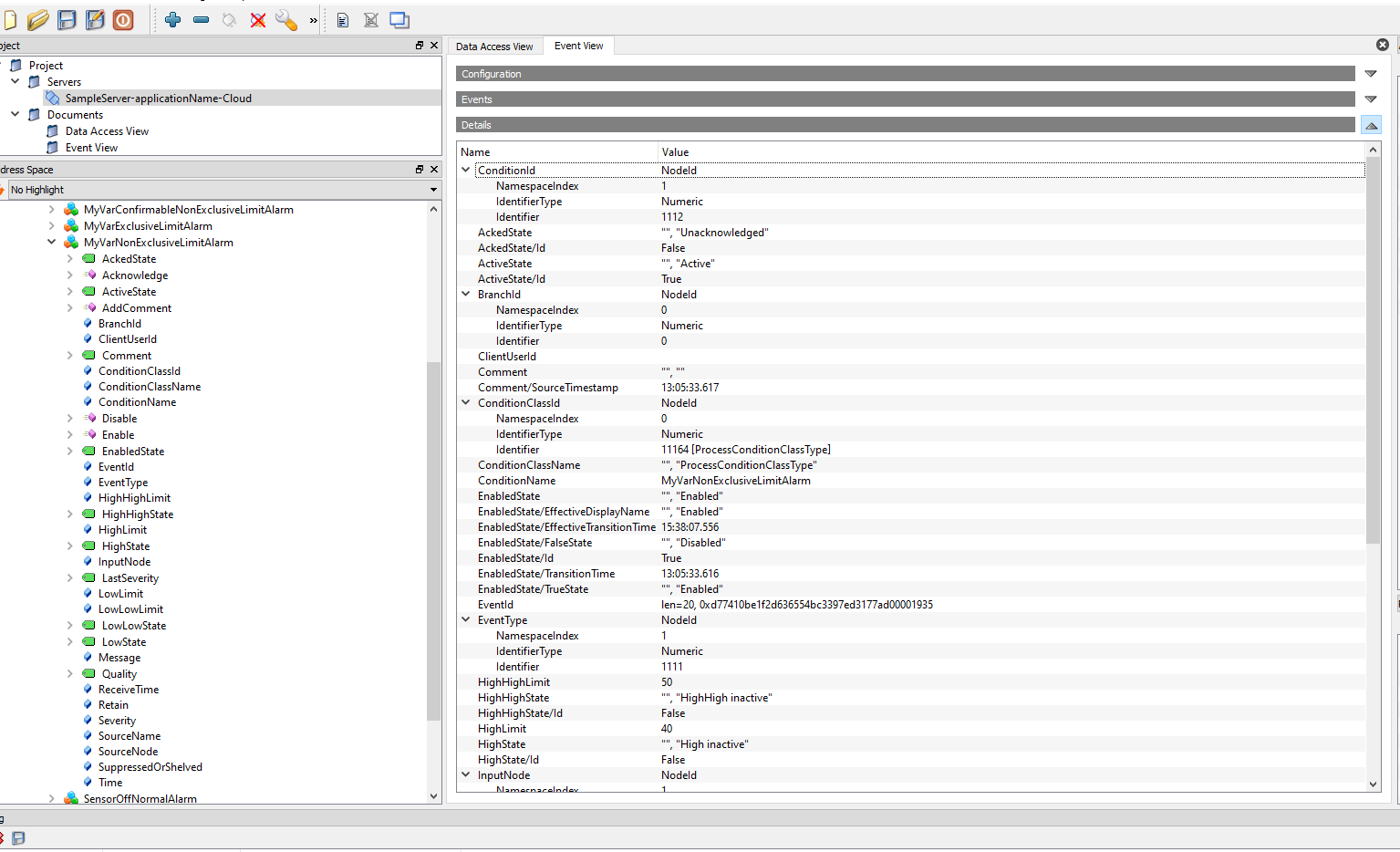Click the Address Space tree vertical scrollbar
Viewport: 1400px width, 852px height.
point(434,542)
